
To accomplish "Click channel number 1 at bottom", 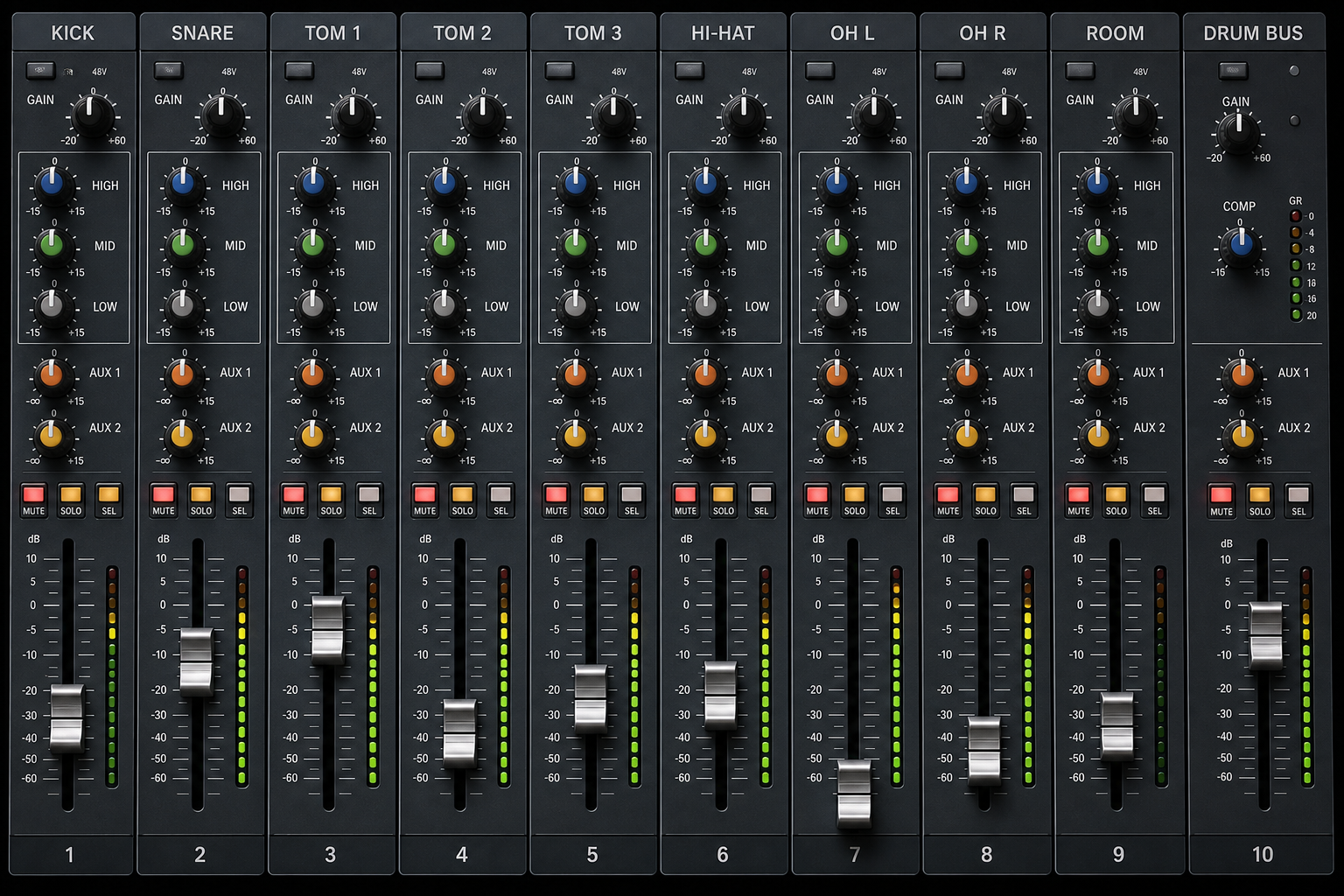I will [x=69, y=855].
